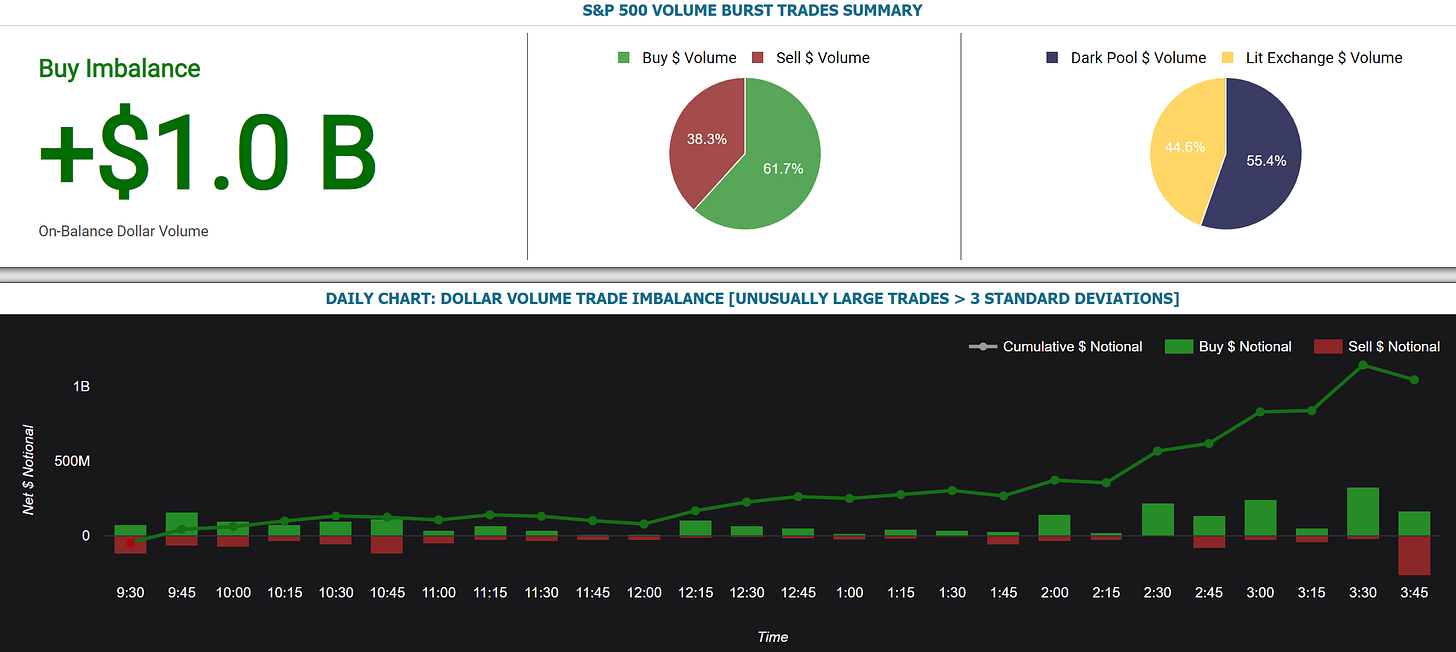Click the green buy bar at 2:30
Screen dimensions: 1456x652
[1157, 520]
